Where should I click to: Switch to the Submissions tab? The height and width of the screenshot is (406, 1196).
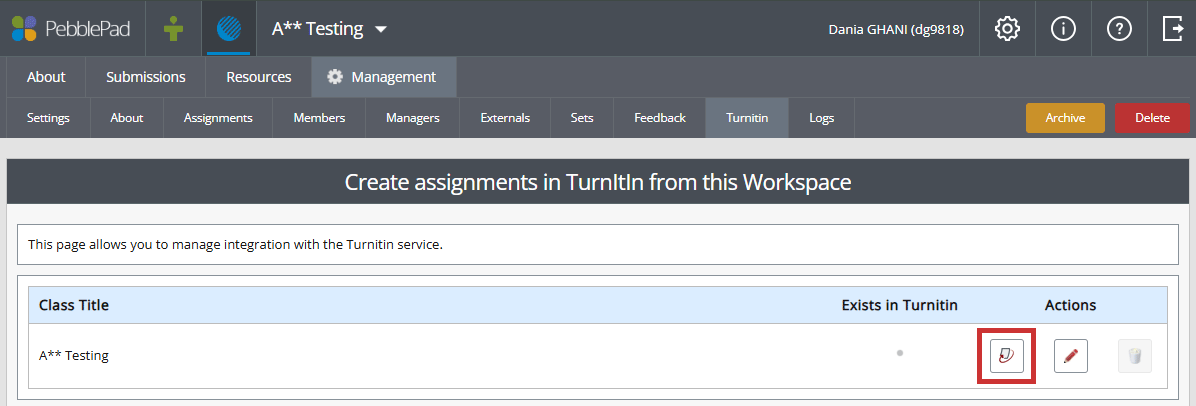(x=146, y=77)
